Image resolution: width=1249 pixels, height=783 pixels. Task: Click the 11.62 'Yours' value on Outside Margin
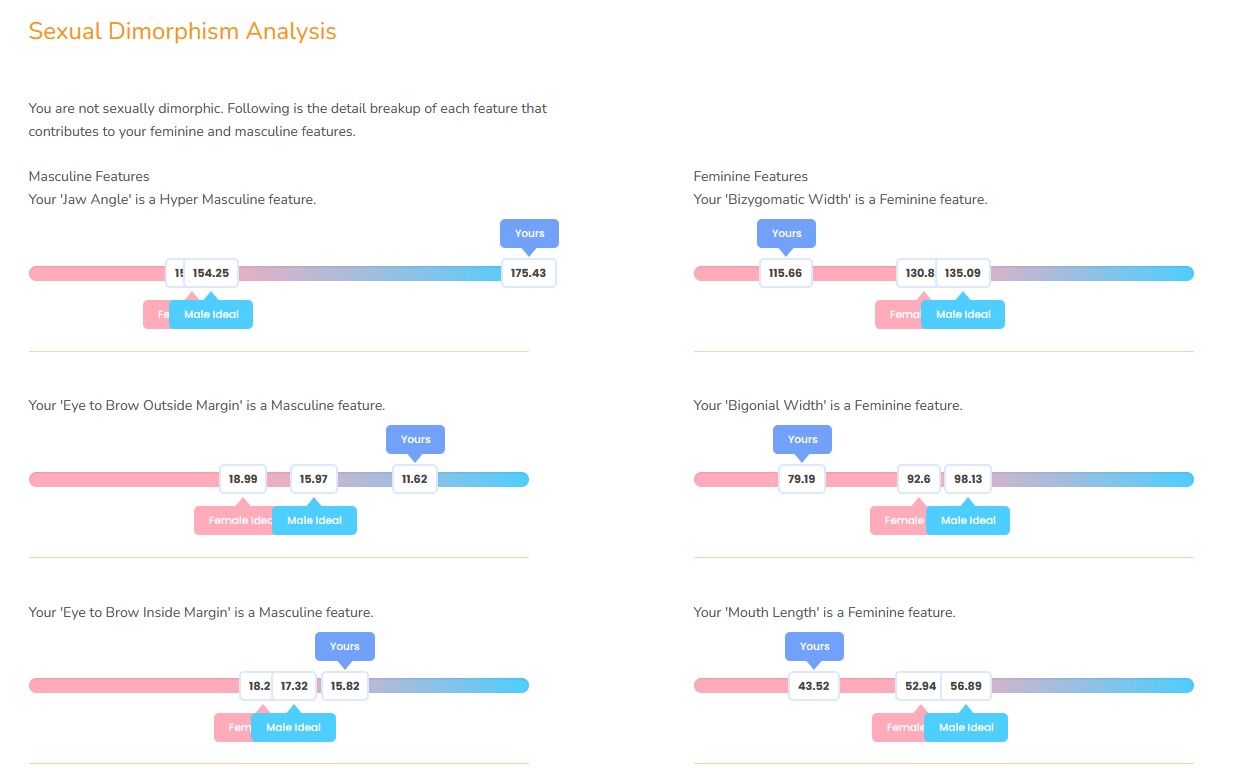tap(414, 479)
